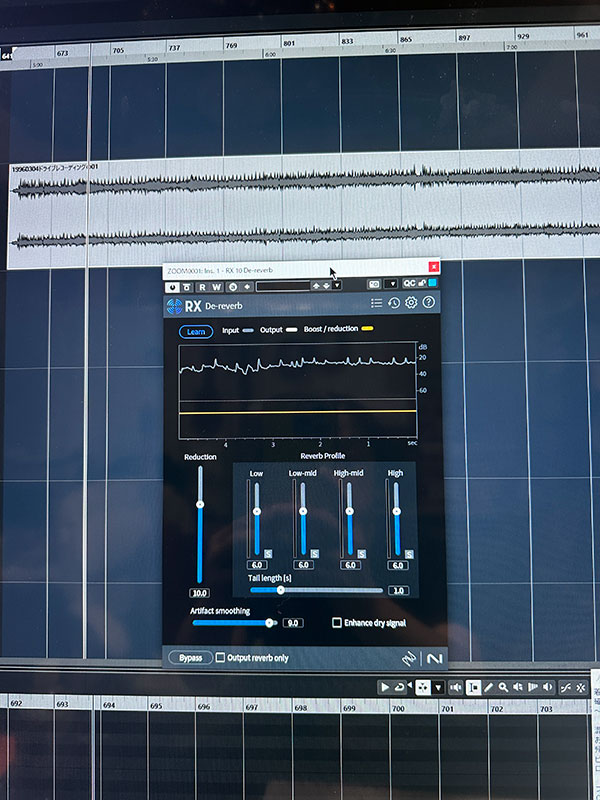The width and height of the screenshot is (600, 800).
Task: Click the RX De-reverb logo icon
Action: pyautogui.click(x=174, y=306)
